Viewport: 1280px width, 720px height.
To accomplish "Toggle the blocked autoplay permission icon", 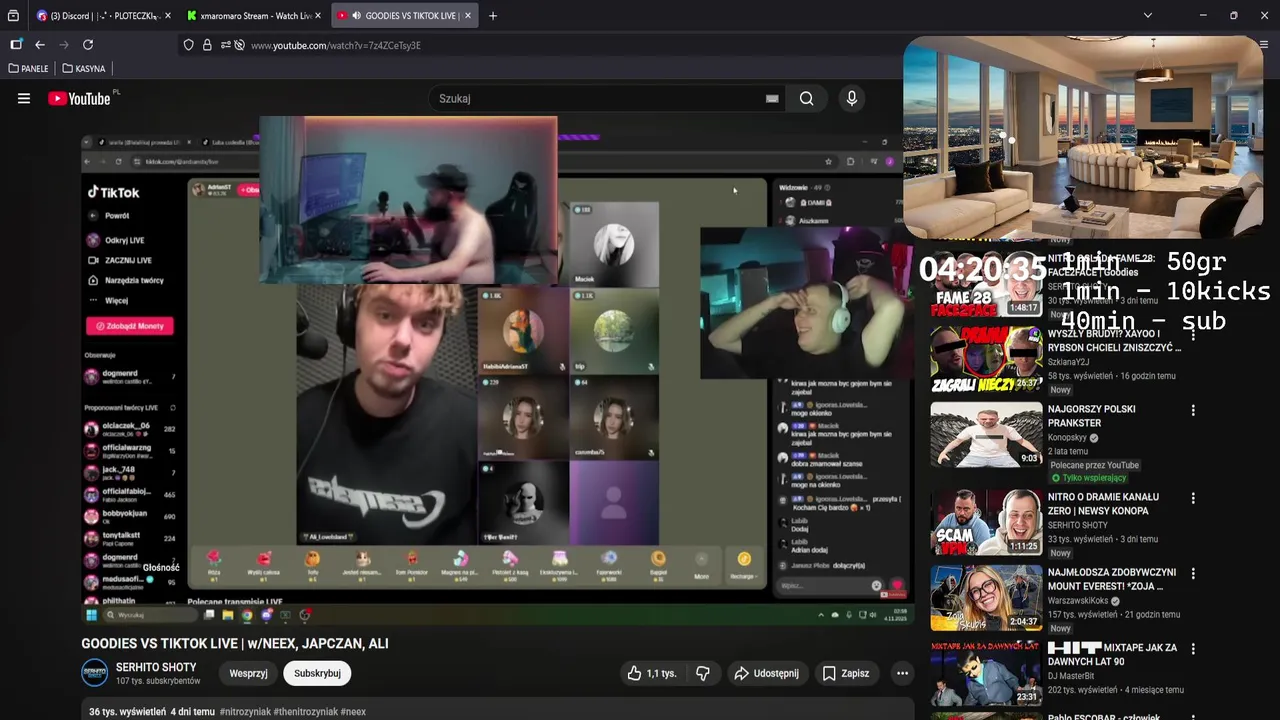I will tap(240, 45).
